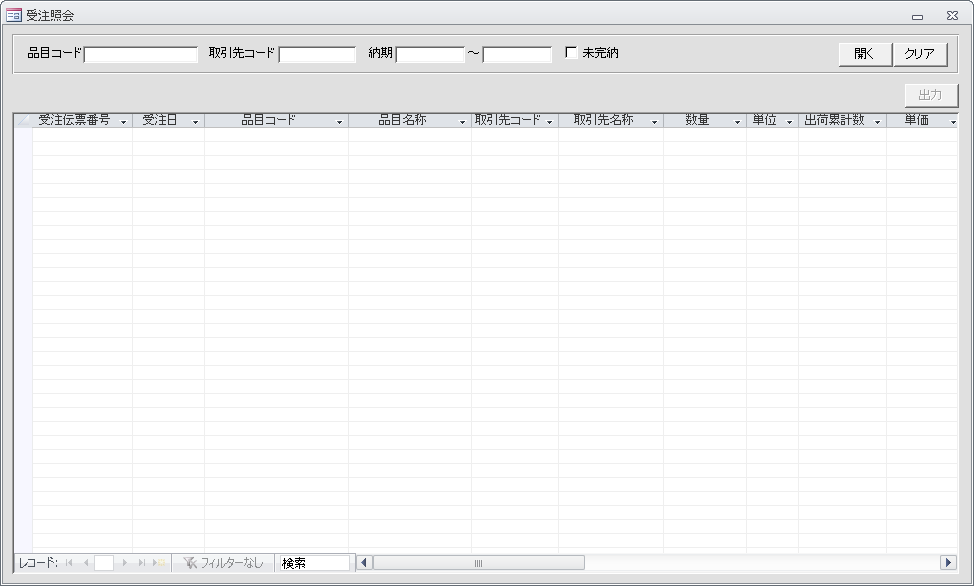Viewport: 974px width, 586px height.
Task: Open the 取引先名称 column dropdown arrow
Action: click(x=655, y=122)
